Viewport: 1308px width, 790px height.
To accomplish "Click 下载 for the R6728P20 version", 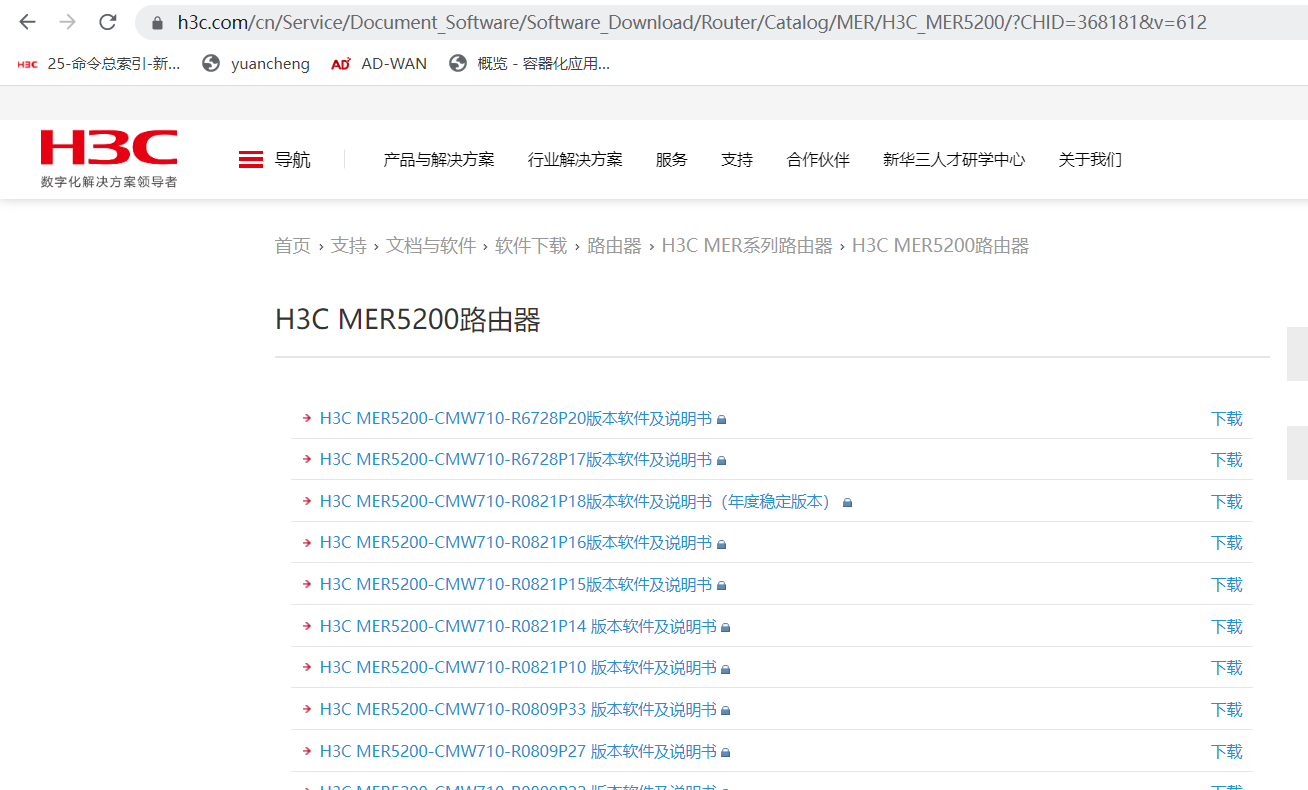I will [x=1226, y=419].
